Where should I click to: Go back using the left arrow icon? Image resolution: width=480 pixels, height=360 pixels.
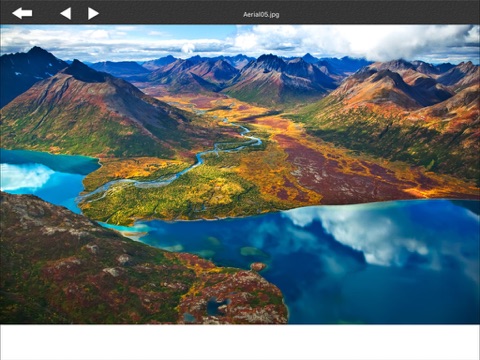coord(22,13)
